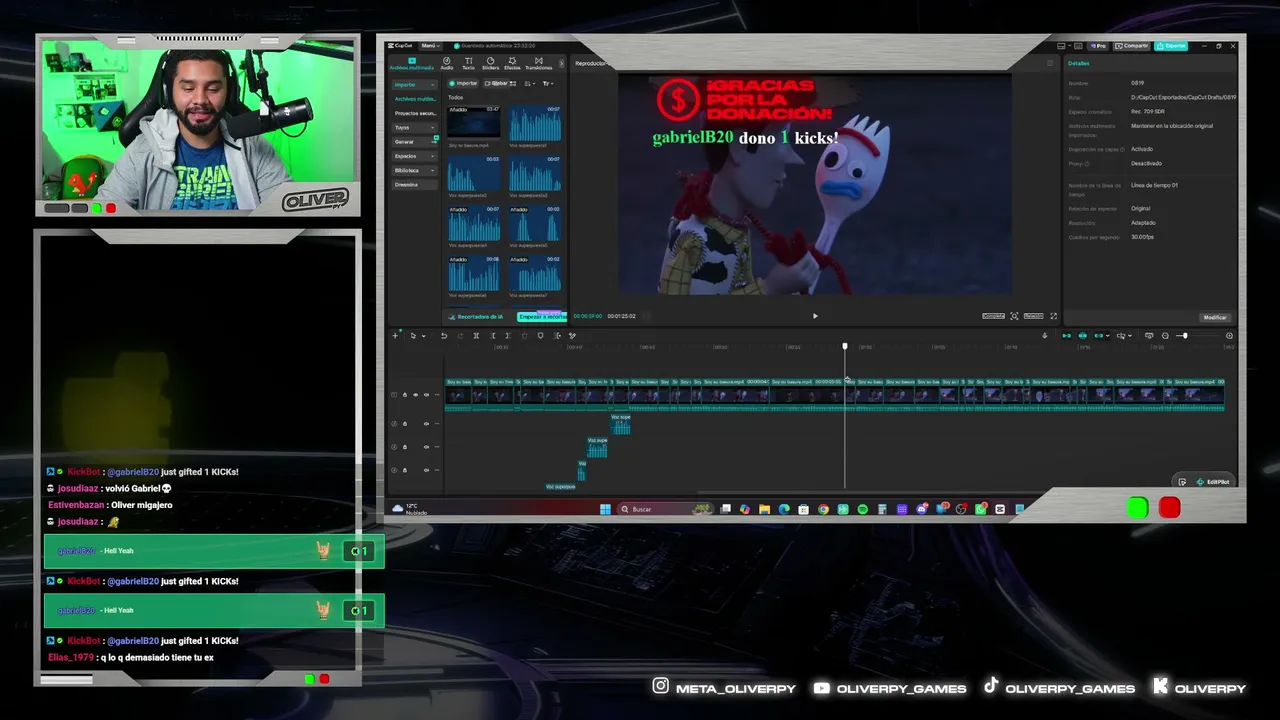
Task: Adjust the timeline zoom slider
Action: pos(1186,336)
